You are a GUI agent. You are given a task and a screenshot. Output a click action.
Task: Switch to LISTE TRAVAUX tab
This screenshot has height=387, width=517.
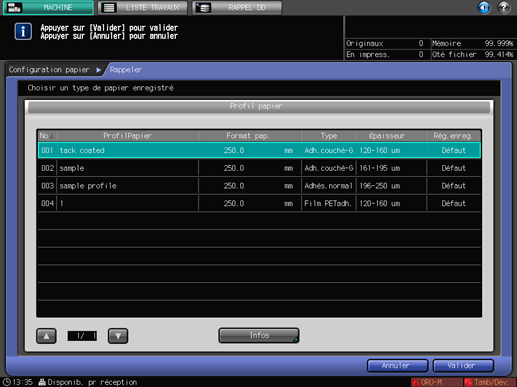(x=143, y=7)
